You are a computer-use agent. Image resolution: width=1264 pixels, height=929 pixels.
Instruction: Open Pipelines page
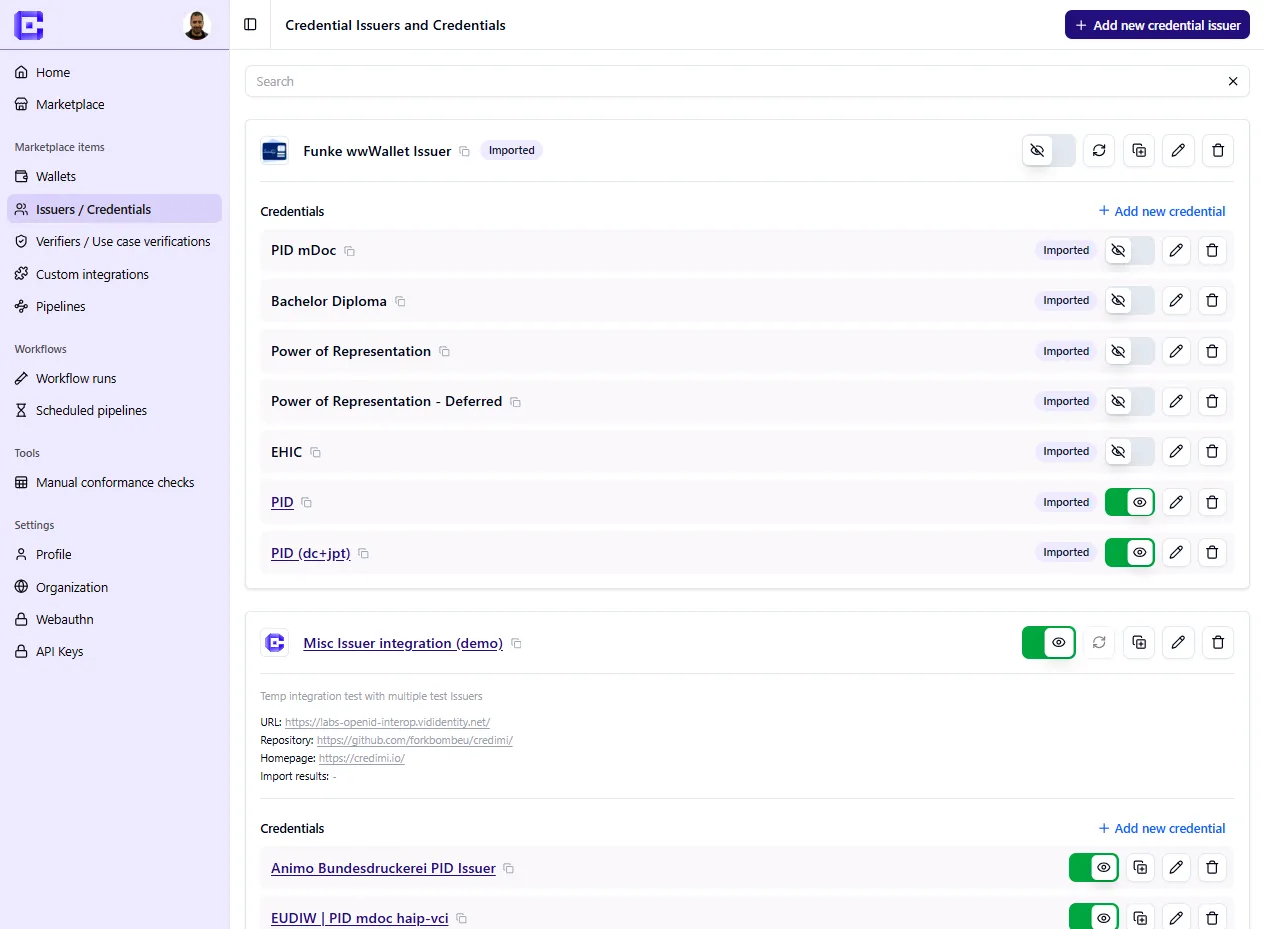pos(114,306)
